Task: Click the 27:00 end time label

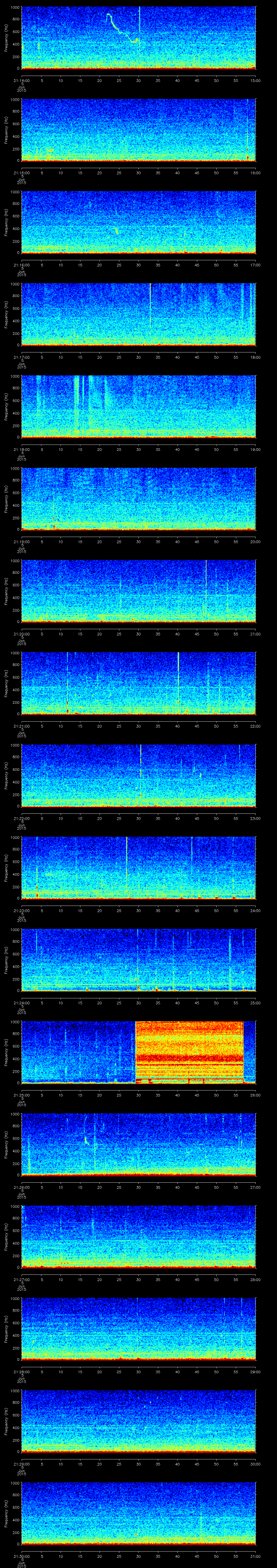Action: click(256, 1187)
